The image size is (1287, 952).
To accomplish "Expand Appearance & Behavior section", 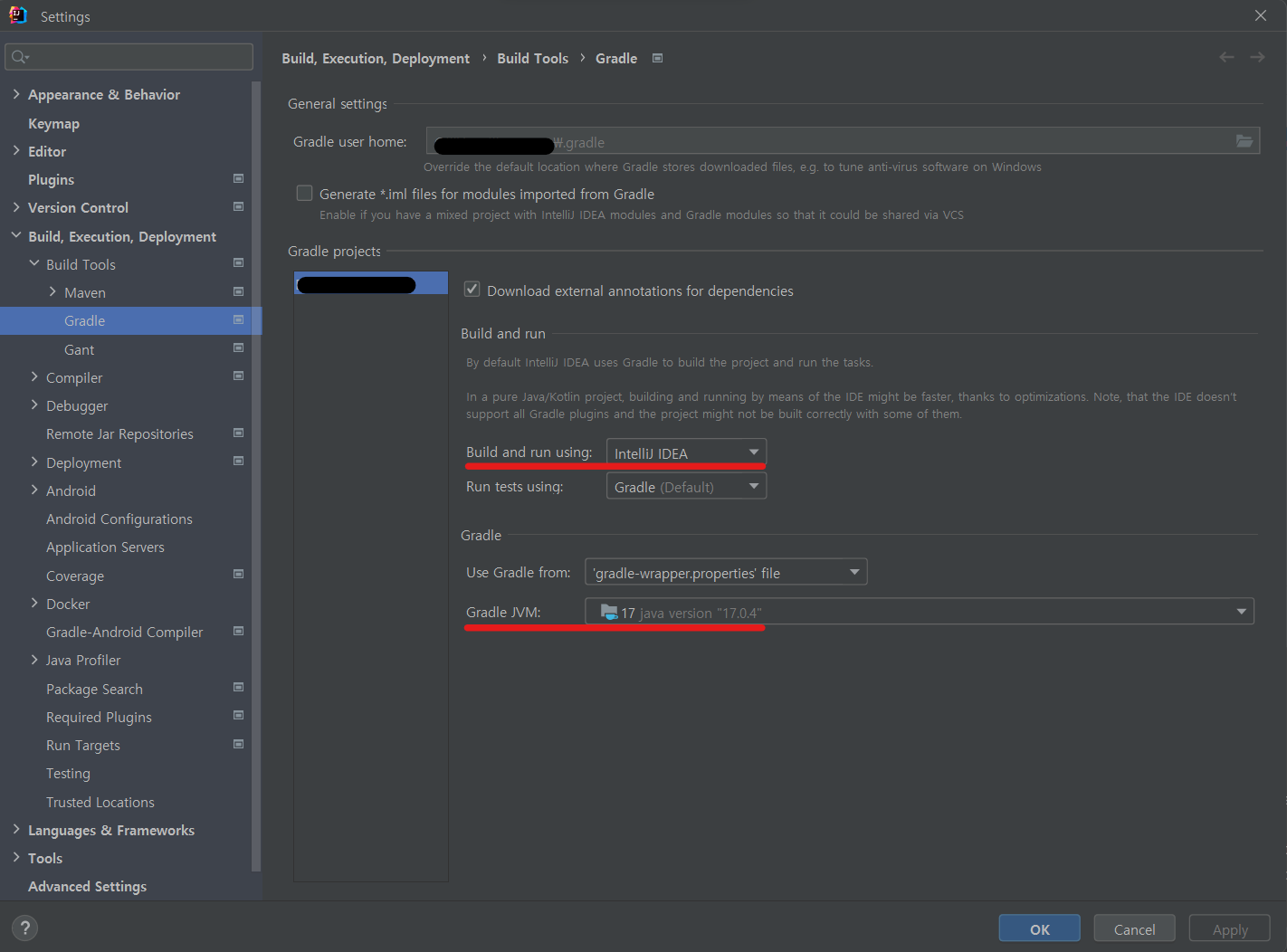I will [16, 94].
